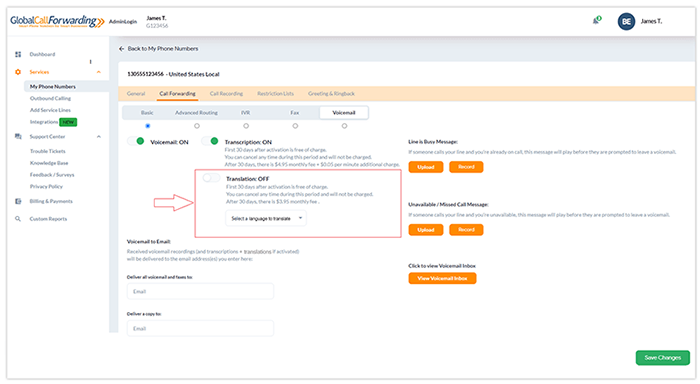Click the GlobalCallForwarding logo
The width and height of the screenshot is (700, 384).
coord(57,21)
